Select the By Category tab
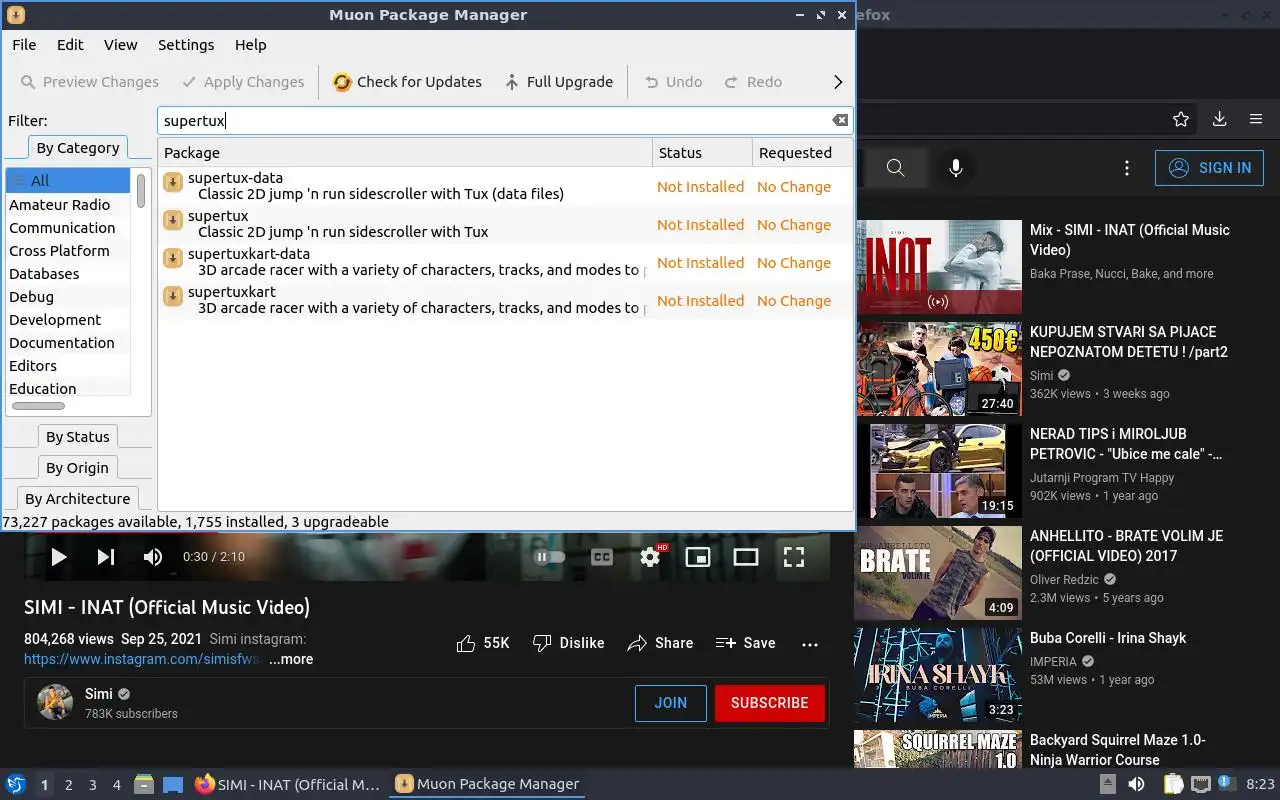1280x800 pixels. click(78, 148)
